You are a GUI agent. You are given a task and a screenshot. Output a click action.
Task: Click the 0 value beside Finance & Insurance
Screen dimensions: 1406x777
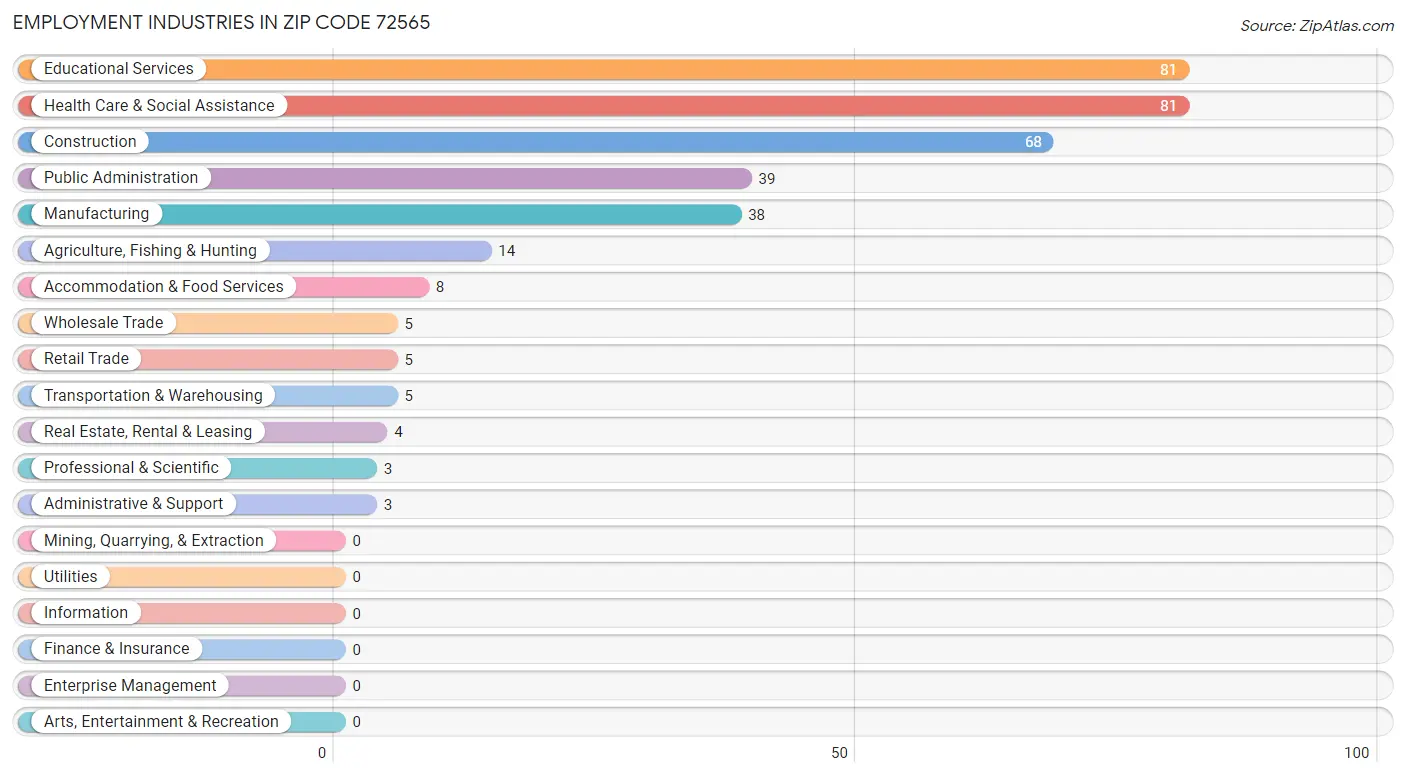(x=356, y=650)
